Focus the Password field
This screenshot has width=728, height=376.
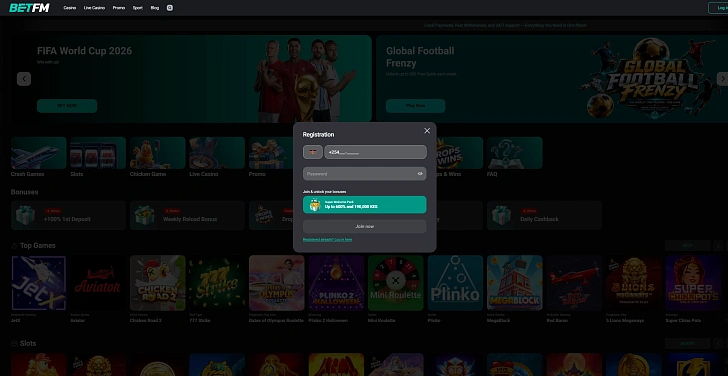point(364,174)
